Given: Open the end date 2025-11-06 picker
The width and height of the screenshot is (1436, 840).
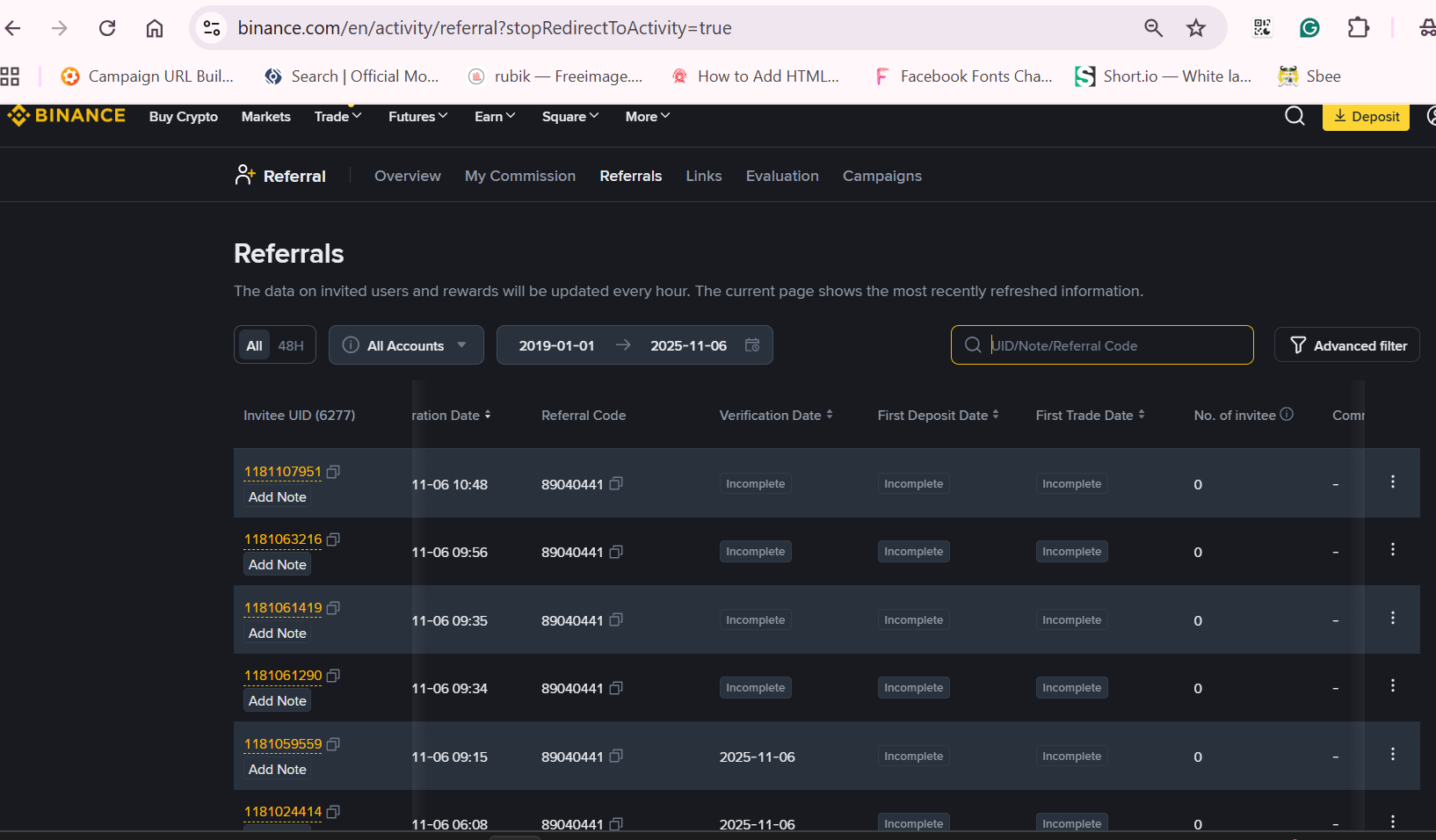Looking at the screenshot, I should tap(688, 345).
